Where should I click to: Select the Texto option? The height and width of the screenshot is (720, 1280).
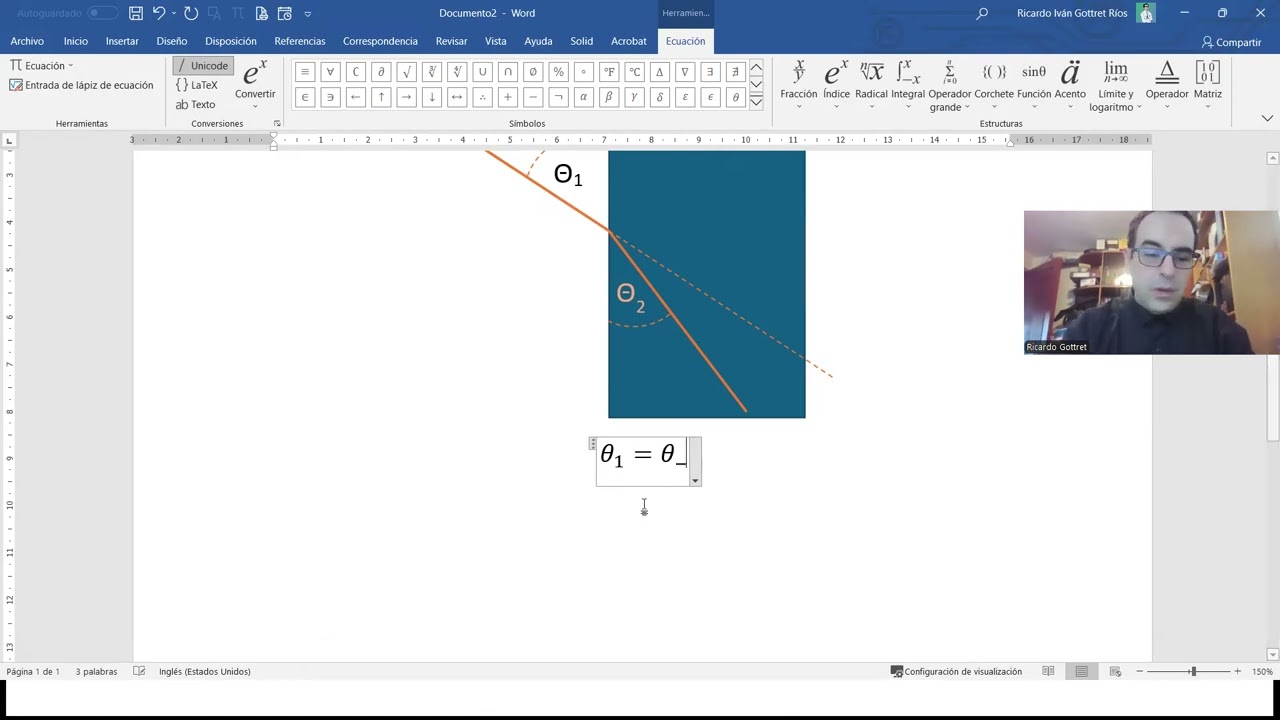196,104
